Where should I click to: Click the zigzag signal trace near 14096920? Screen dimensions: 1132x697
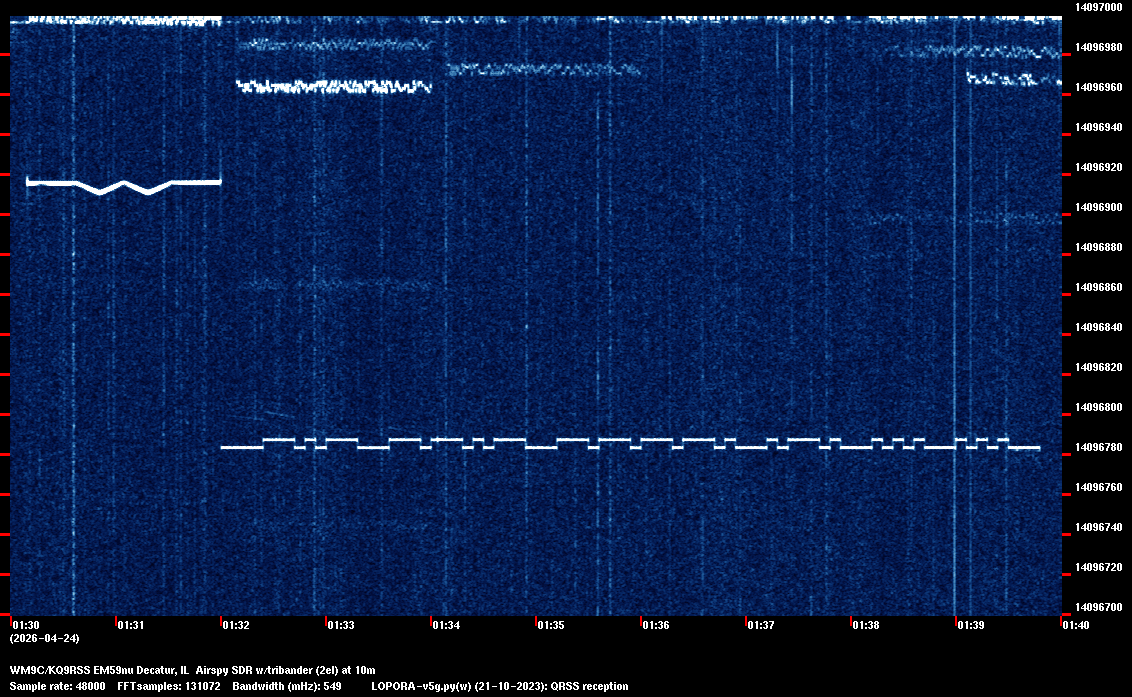[123, 186]
